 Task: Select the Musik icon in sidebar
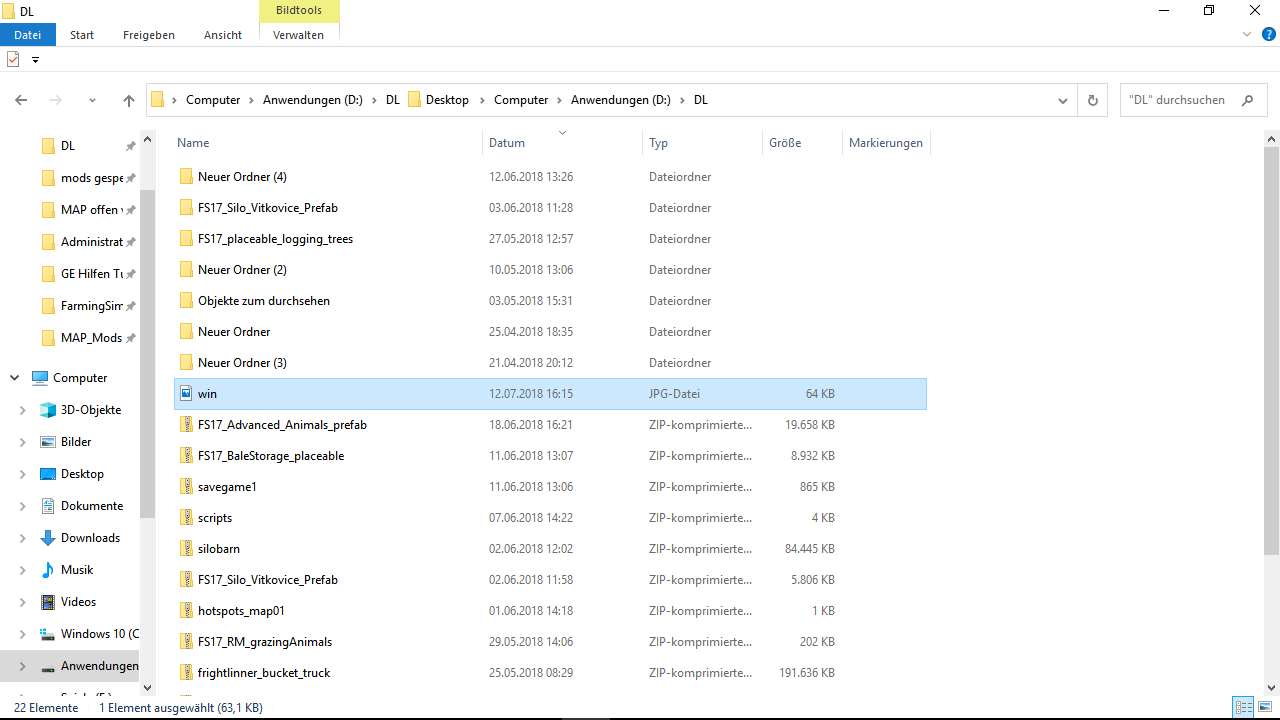click(47, 570)
